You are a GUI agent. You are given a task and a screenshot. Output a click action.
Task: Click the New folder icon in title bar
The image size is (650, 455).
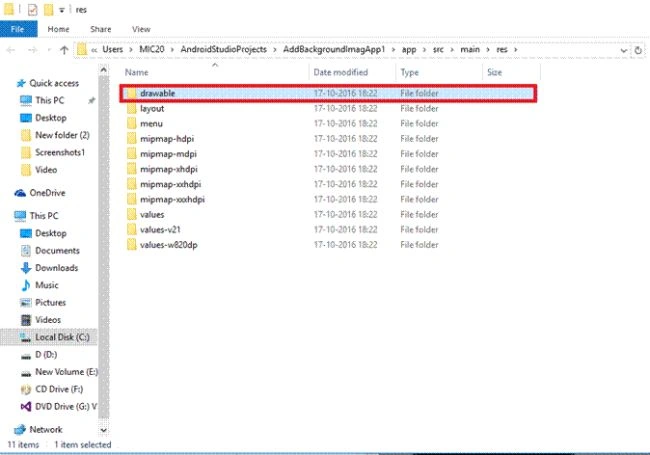(x=49, y=10)
